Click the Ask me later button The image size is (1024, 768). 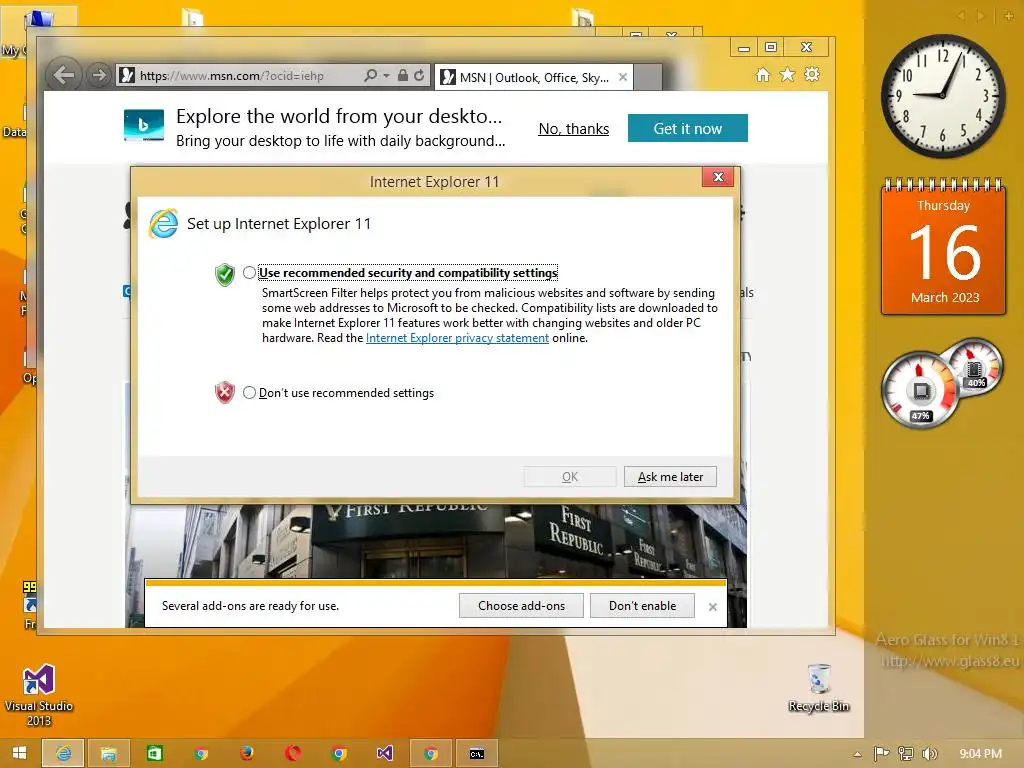click(x=670, y=477)
